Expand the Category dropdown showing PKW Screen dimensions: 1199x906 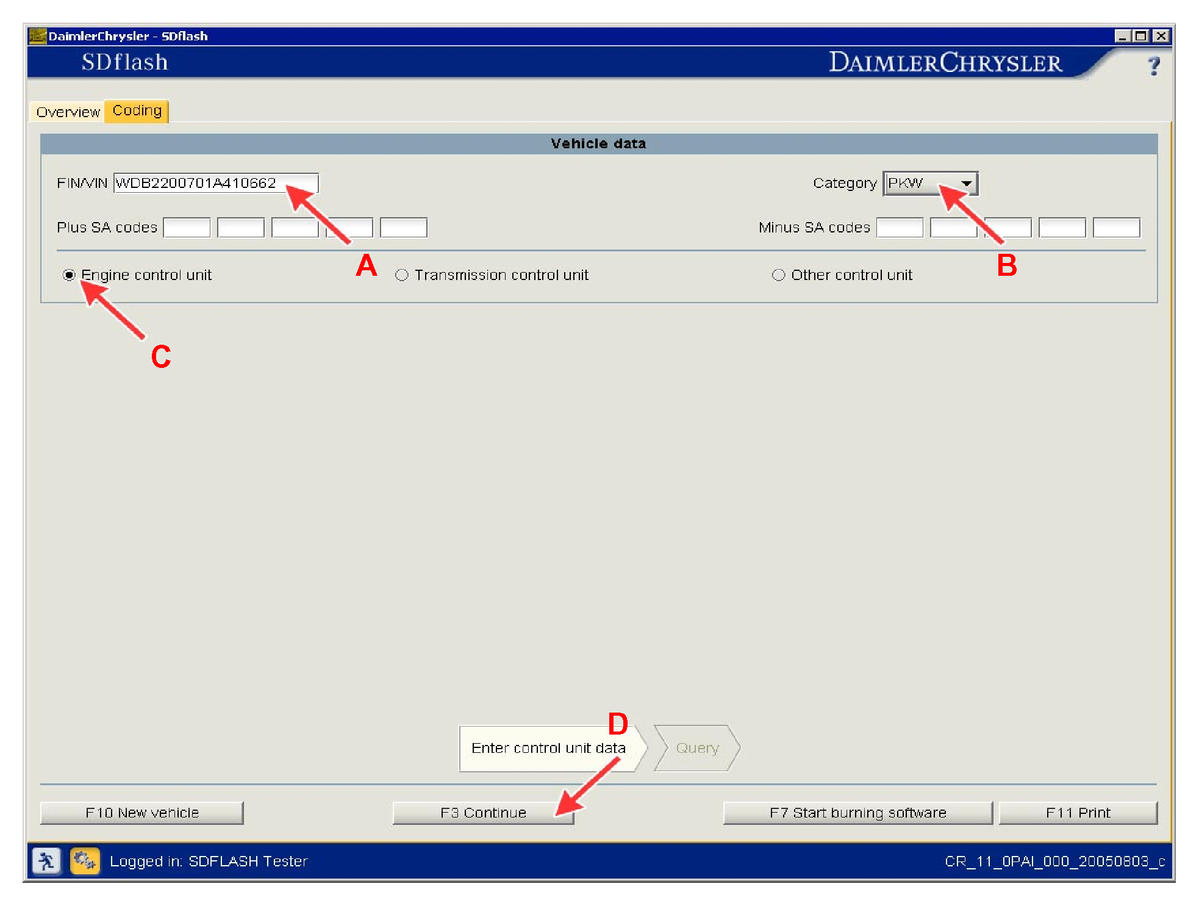[966, 184]
